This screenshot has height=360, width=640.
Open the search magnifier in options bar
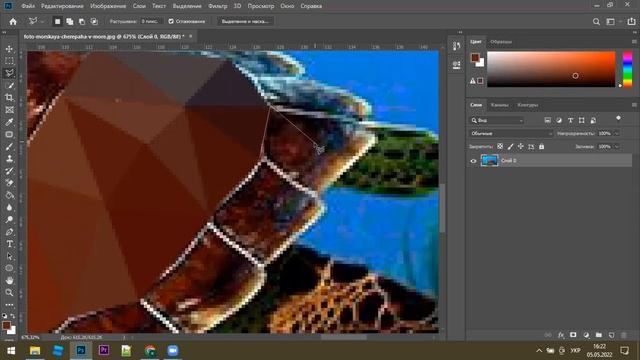pyautogui.click(x=596, y=22)
